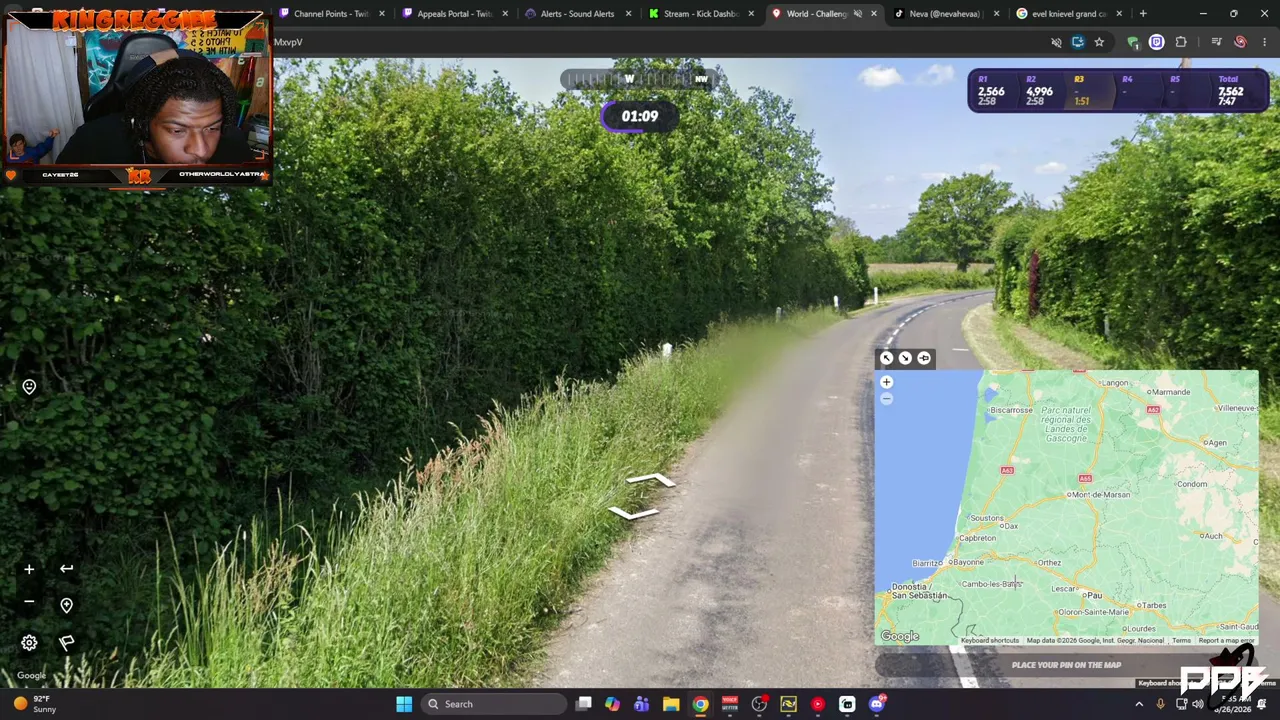1280x720 pixels.
Task: Click the taskbar Search box
Action: pyautogui.click(x=494, y=704)
